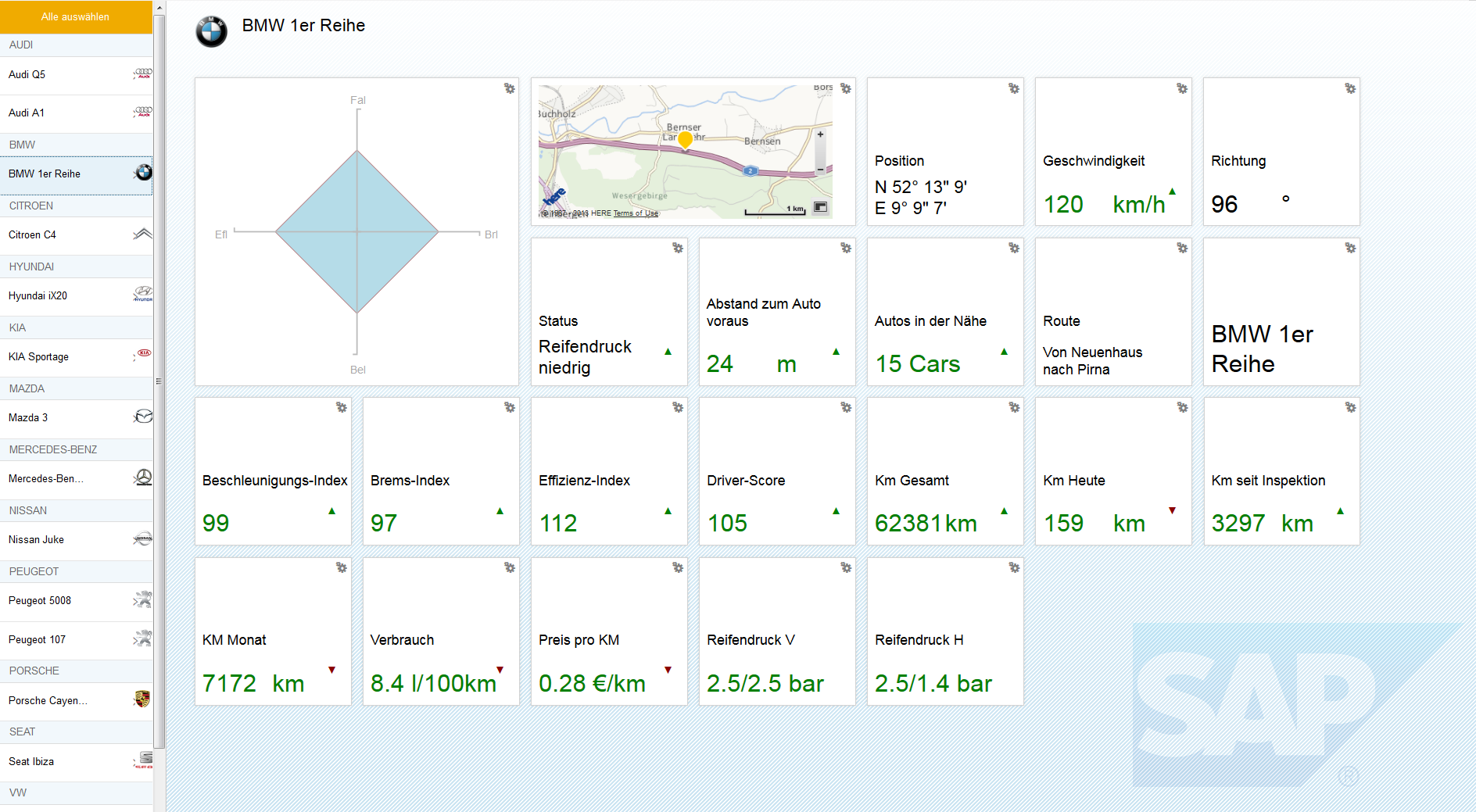
Task: Open gear on the large BMW 1er Reihe name tile
Action: [1350, 248]
